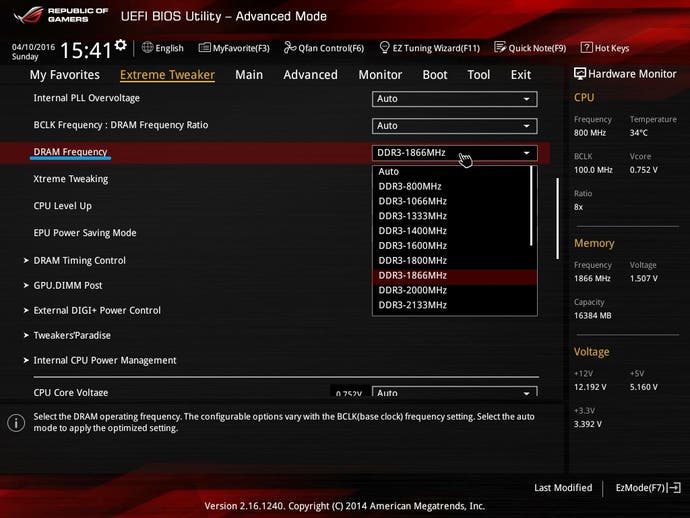The image size is (690, 518).
Task: Click the Republic of Gamers logo
Action: (61, 15)
